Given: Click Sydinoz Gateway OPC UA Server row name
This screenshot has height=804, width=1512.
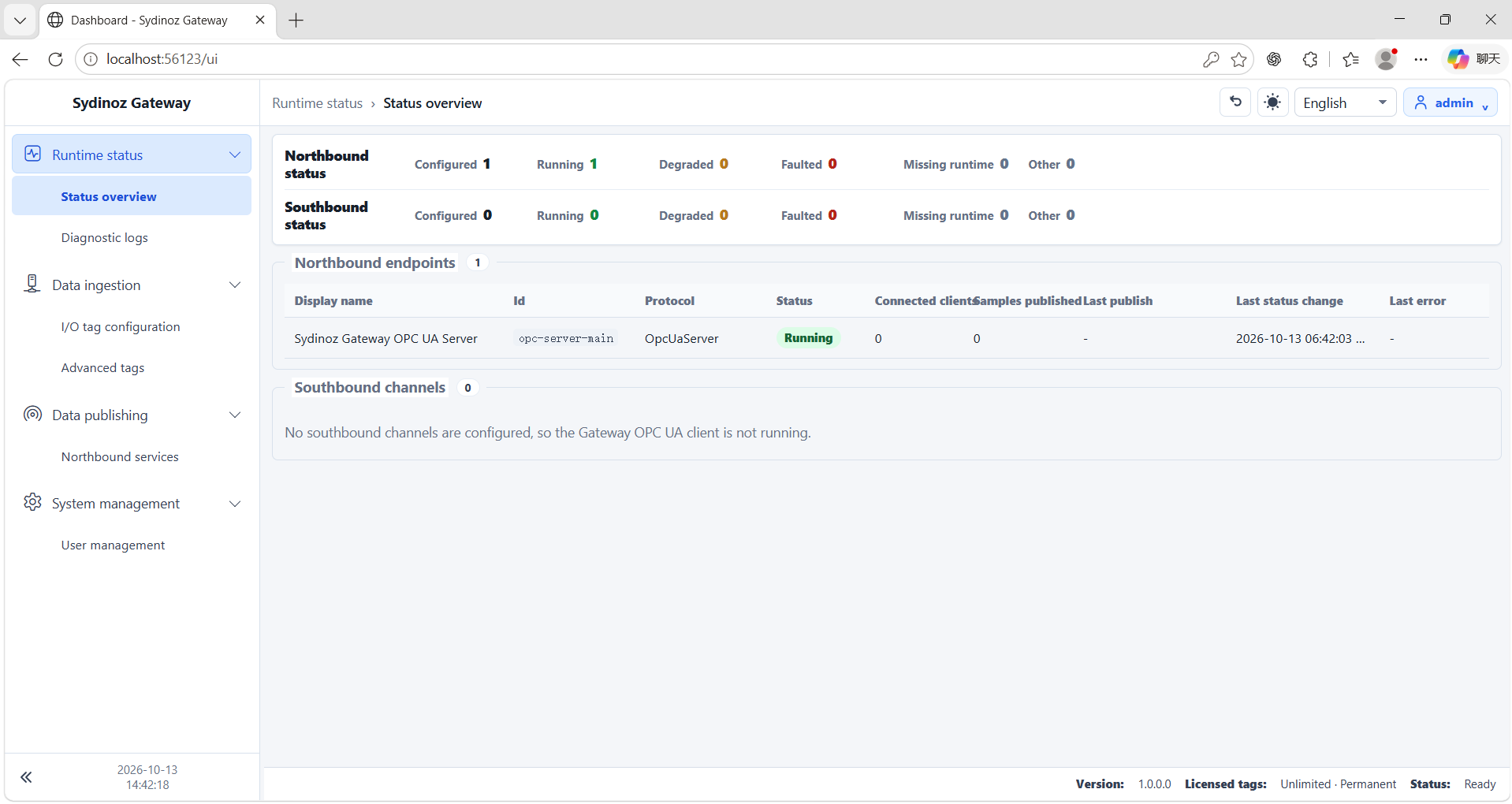Looking at the screenshot, I should click(x=385, y=338).
